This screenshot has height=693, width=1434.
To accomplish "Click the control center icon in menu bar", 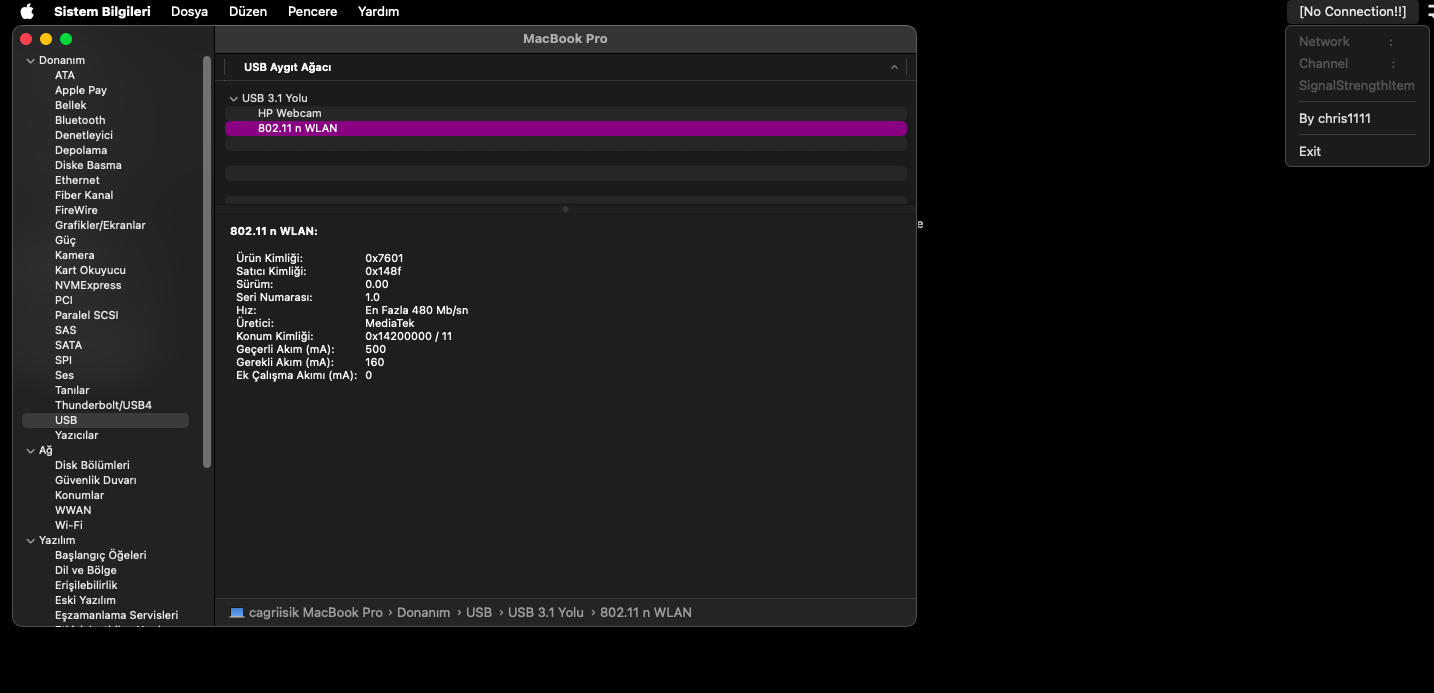I will point(1428,12).
